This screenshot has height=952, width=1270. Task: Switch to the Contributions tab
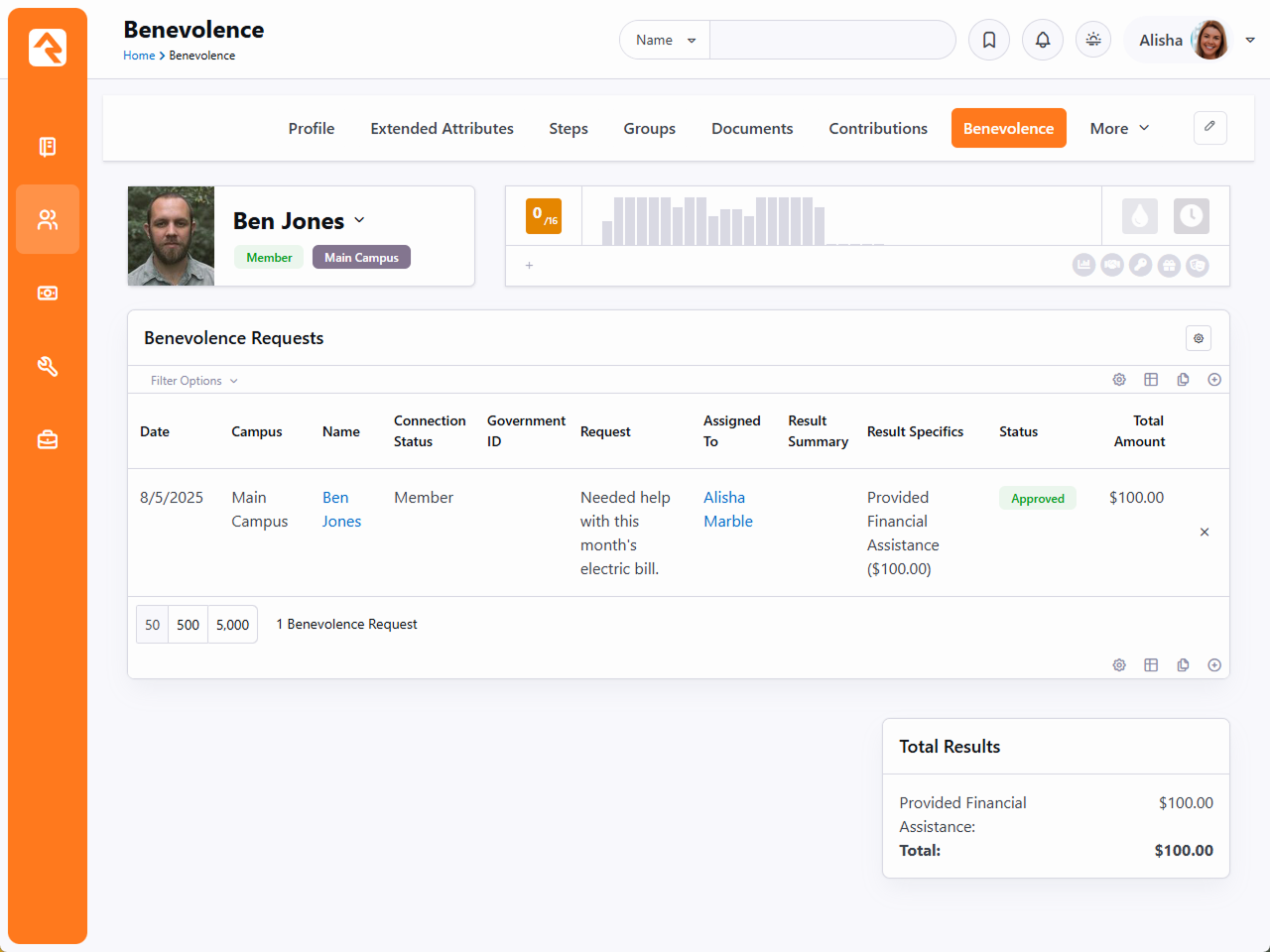coord(878,128)
